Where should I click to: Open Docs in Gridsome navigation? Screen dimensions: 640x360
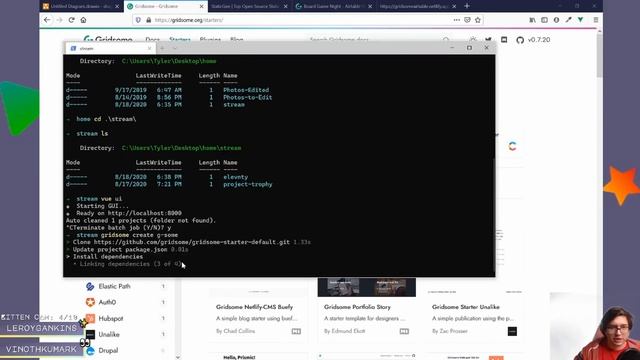click(x=153, y=40)
